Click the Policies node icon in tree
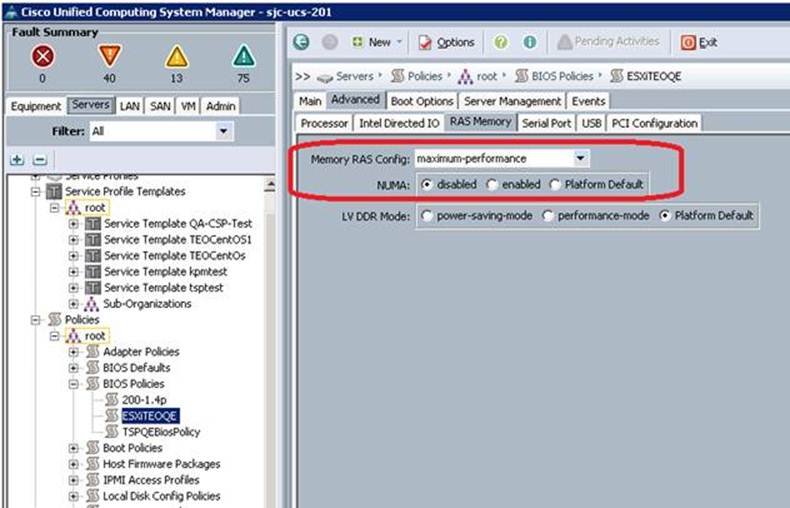The height and width of the screenshot is (508, 790). point(54,320)
